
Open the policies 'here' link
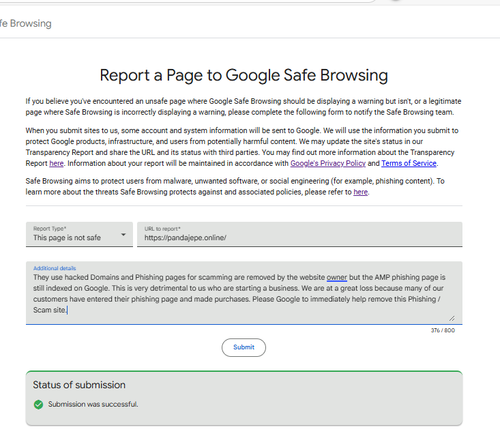click(x=361, y=192)
